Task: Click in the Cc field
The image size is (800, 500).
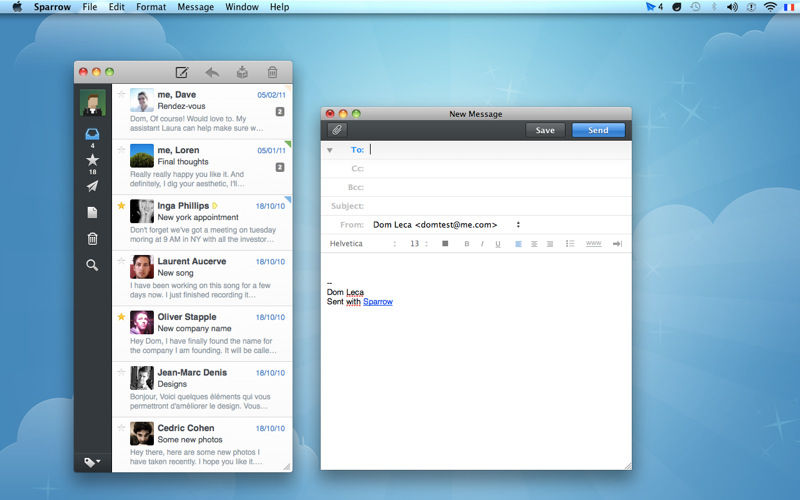Action: click(499, 168)
